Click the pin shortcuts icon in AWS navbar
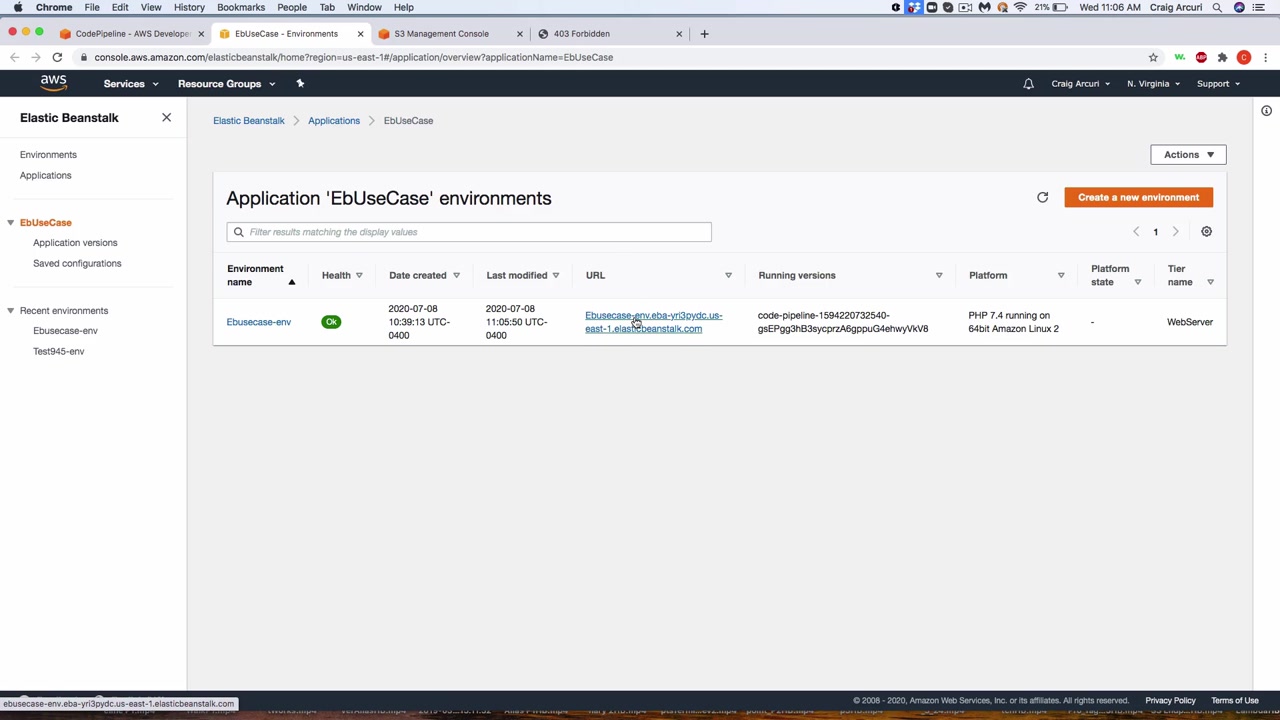The image size is (1280, 720). tap(300, 83)
